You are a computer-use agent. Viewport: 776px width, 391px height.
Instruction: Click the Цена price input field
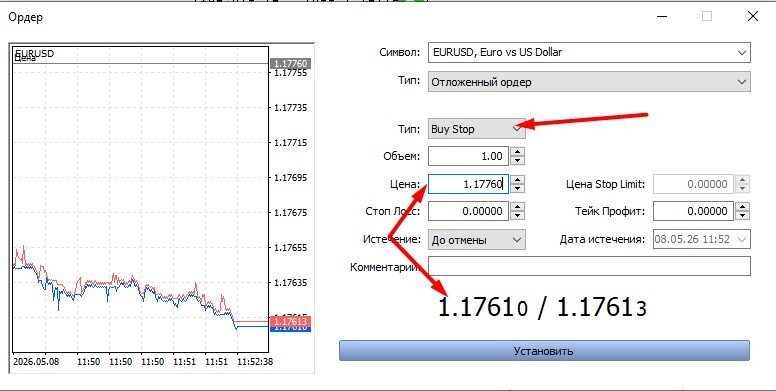[x=468, y=184]
